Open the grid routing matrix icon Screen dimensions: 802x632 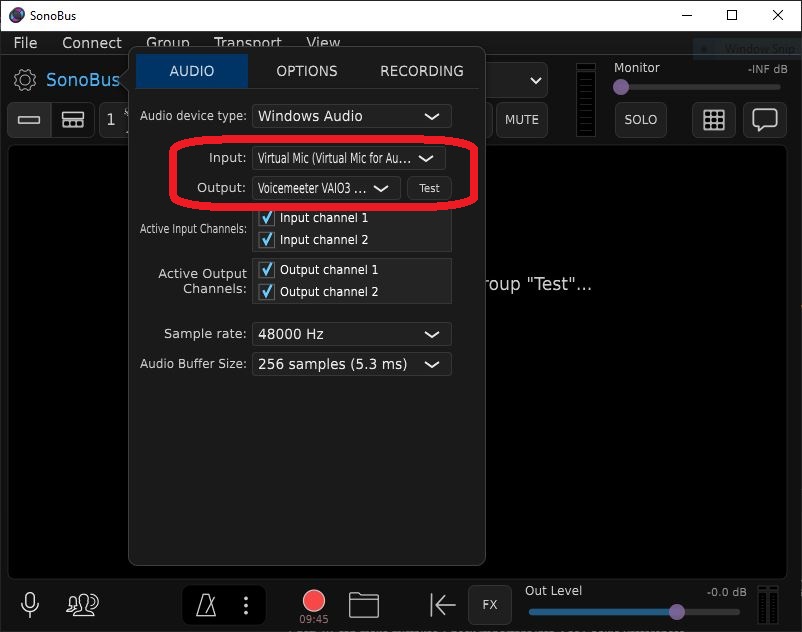point(714,120)
